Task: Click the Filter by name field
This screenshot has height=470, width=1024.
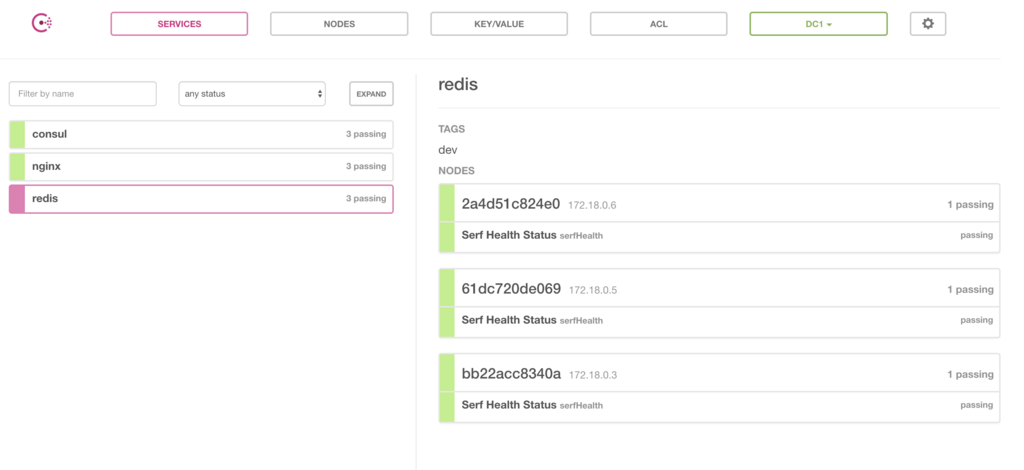Action: point(83,93)
